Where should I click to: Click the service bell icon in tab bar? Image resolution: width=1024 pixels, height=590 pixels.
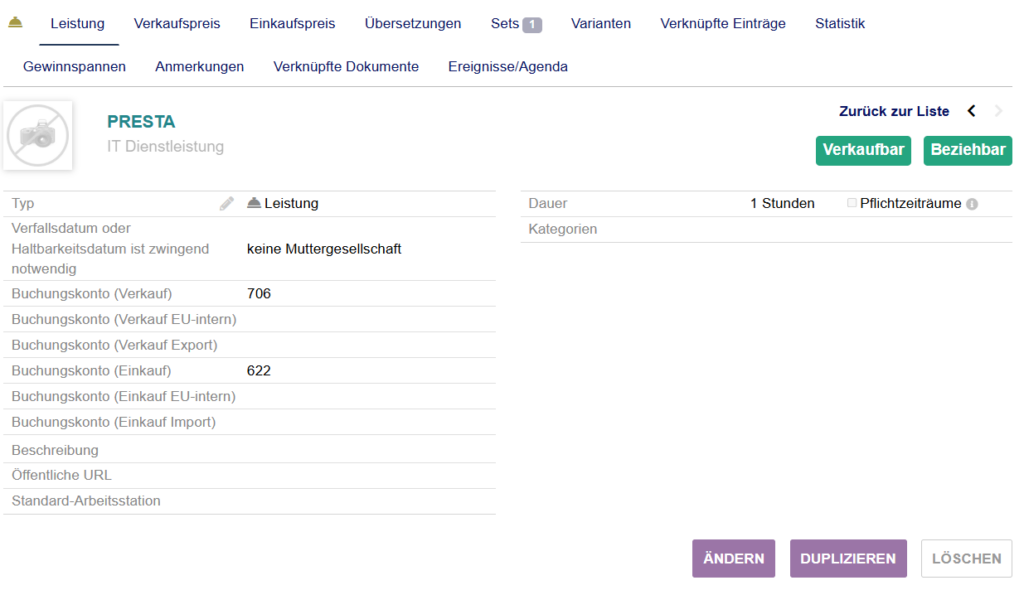coord(15,23)
